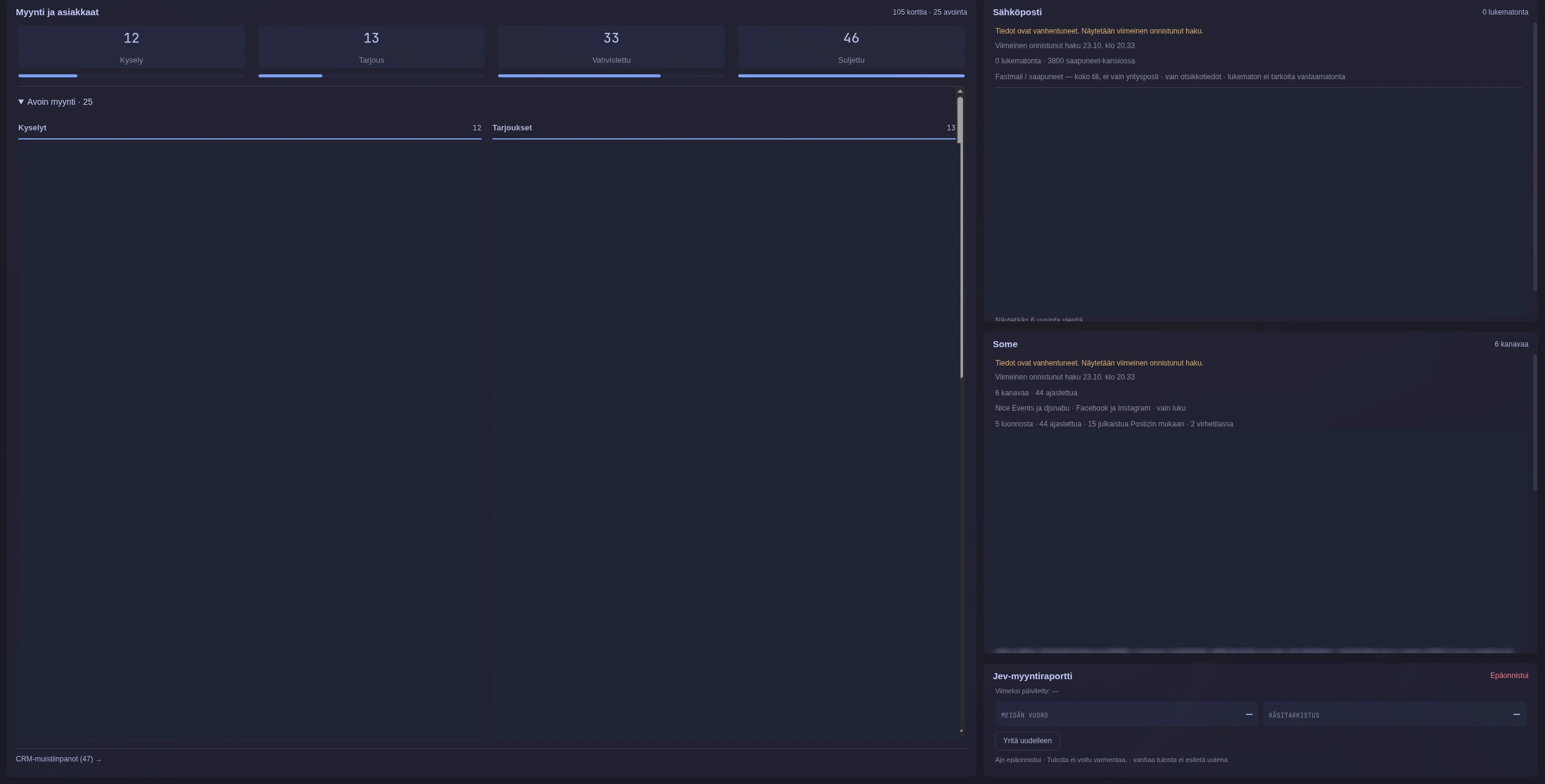1545x784 pixels.
Task: Click '5 luonnosta · 44 ajastettua' status line
Action: [1114, 424]
